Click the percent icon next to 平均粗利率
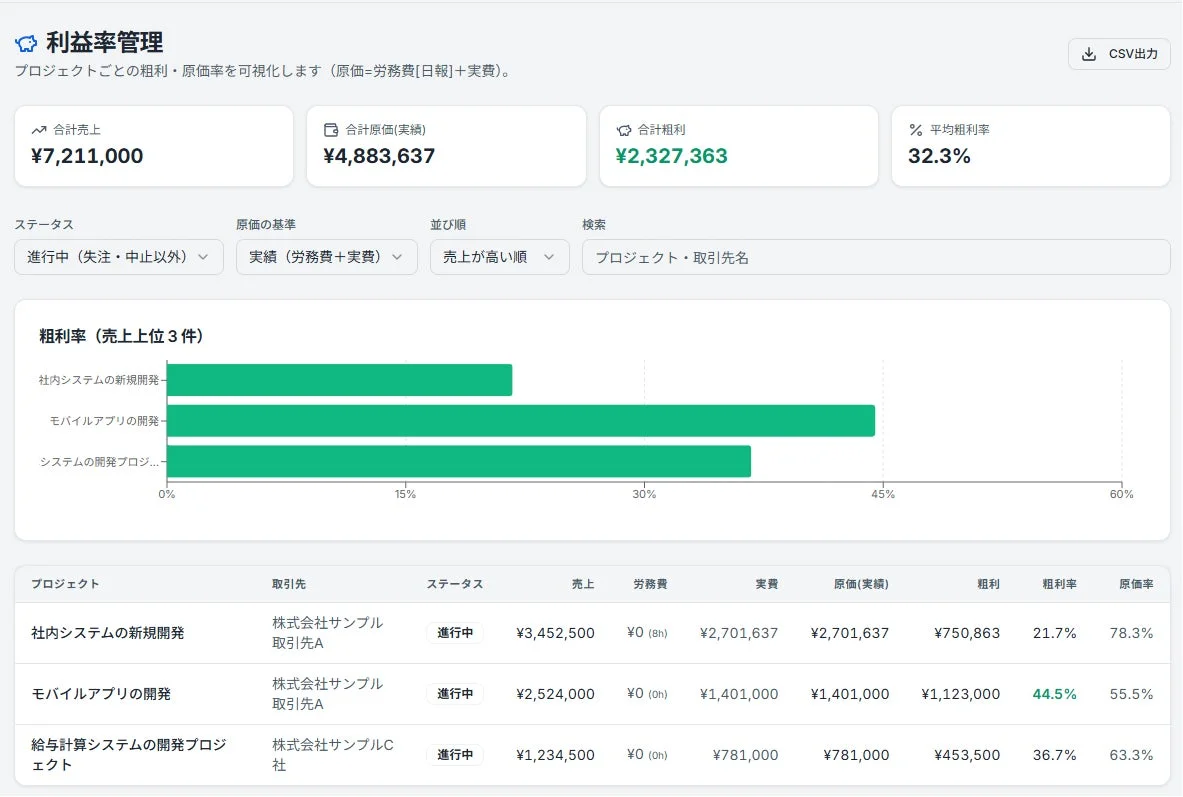Image resolution: width=1183 pixels, height=797 pixels. pos(916,130)
